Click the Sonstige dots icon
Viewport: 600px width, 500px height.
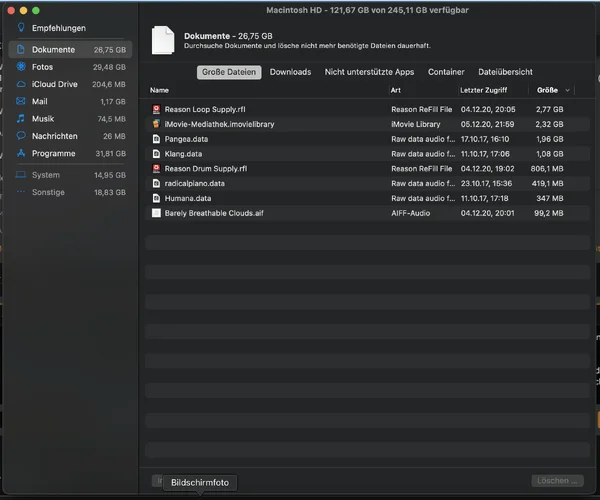pos(21,192)
